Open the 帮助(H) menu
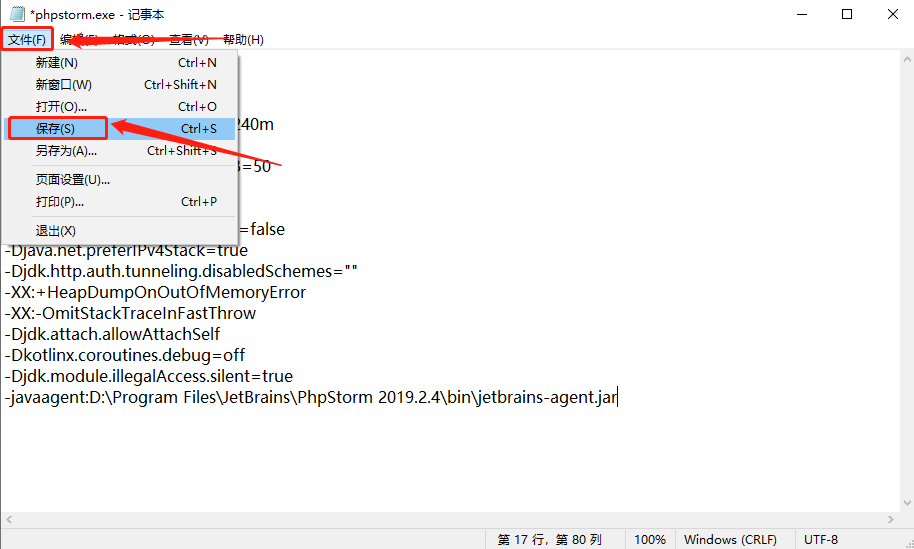Screen dimensions: 914x549 coord(243,40)
